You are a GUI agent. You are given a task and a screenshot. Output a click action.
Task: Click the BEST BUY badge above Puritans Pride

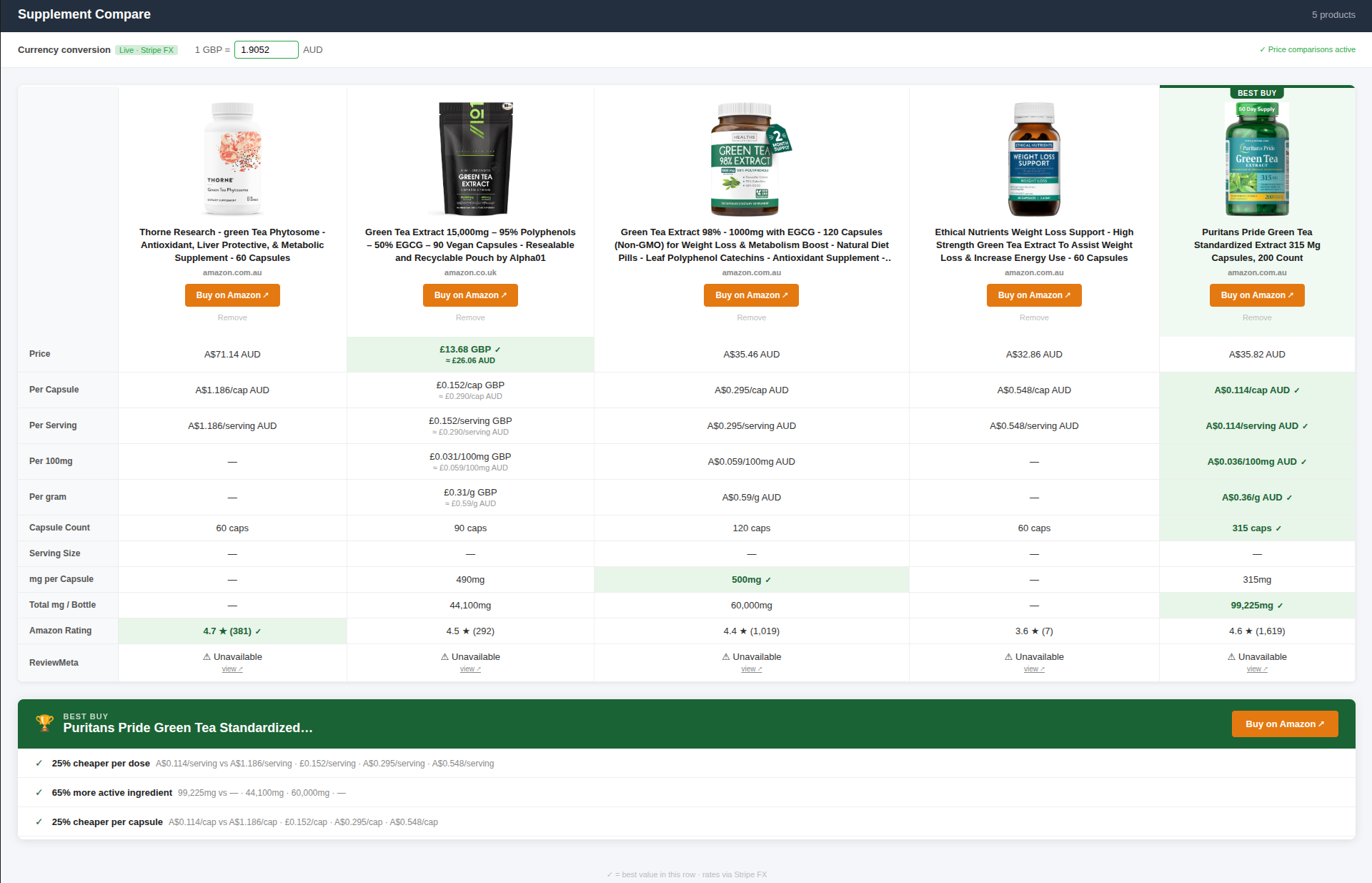coord(1257,93)
